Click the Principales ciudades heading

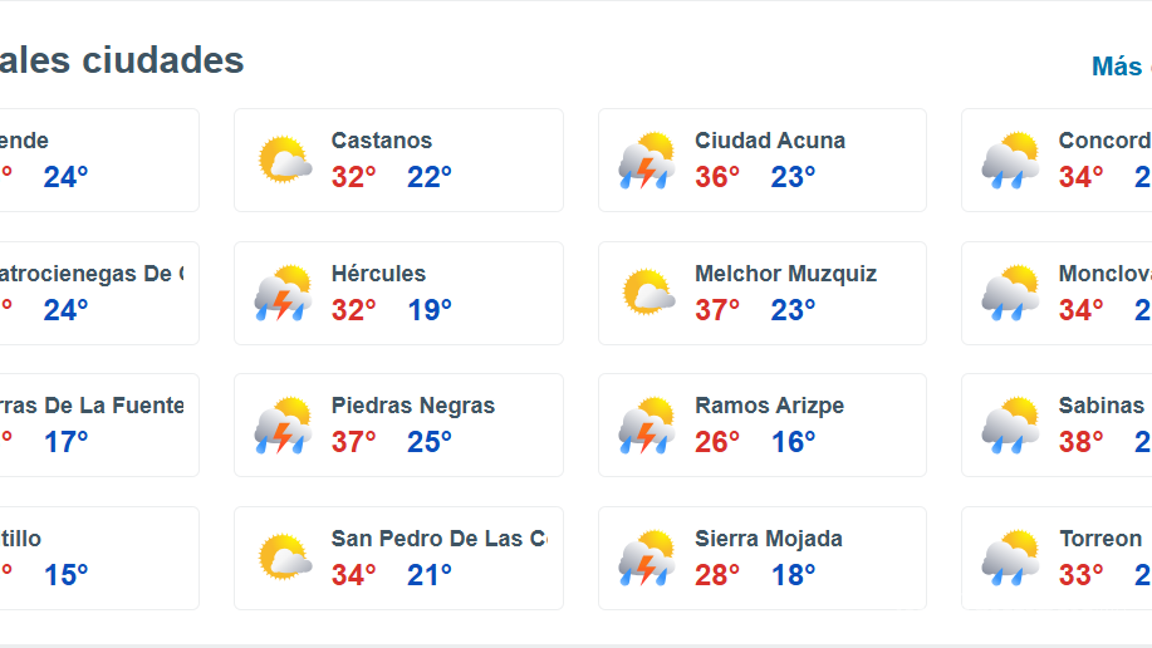[120, 60]
